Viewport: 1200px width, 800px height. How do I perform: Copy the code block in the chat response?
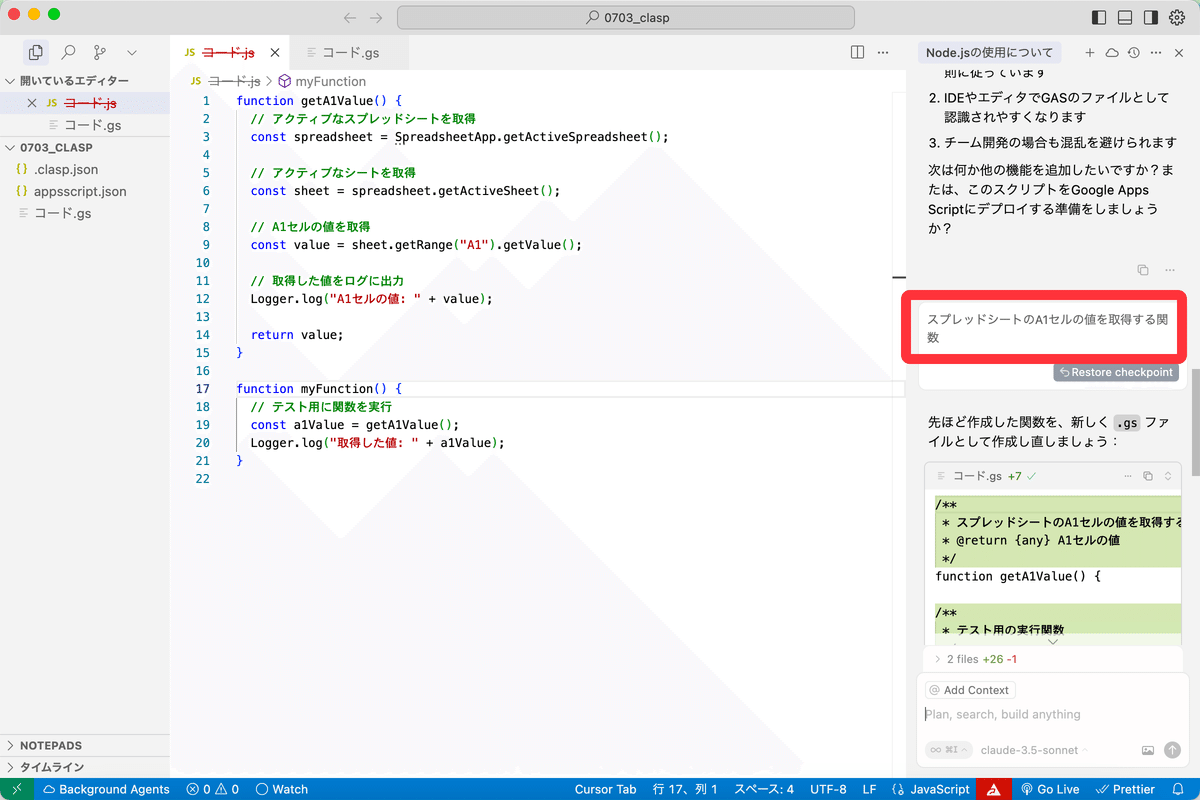coord(1150,475)
